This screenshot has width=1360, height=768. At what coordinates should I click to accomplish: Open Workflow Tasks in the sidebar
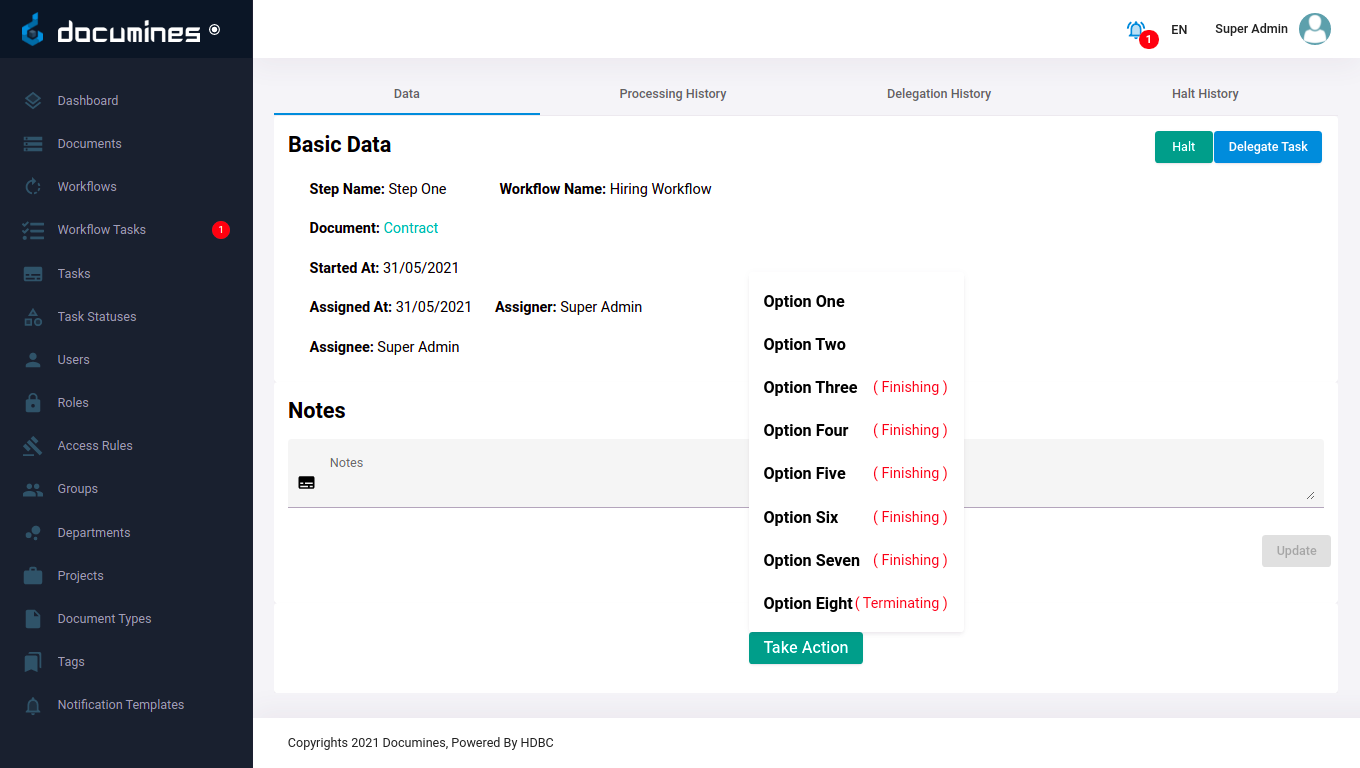click(x=102, y=230)
